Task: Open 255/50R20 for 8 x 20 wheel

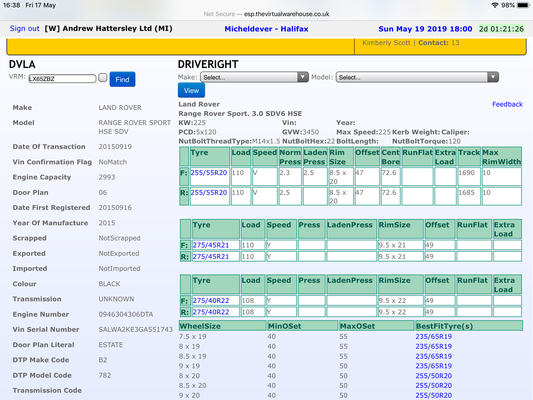Action: pos(433,376)
